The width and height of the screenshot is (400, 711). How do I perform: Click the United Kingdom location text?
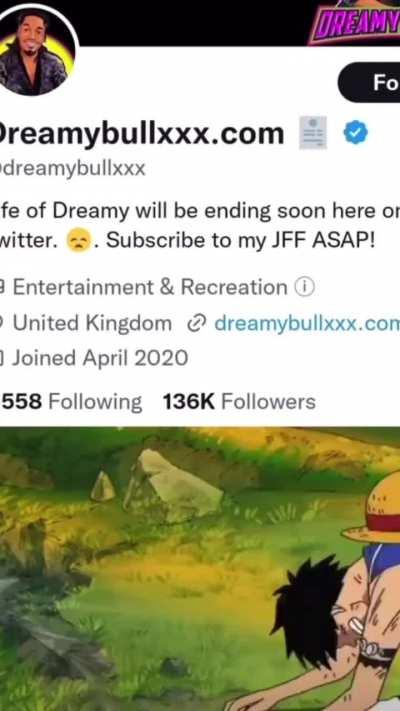click(x=92, y=323)
